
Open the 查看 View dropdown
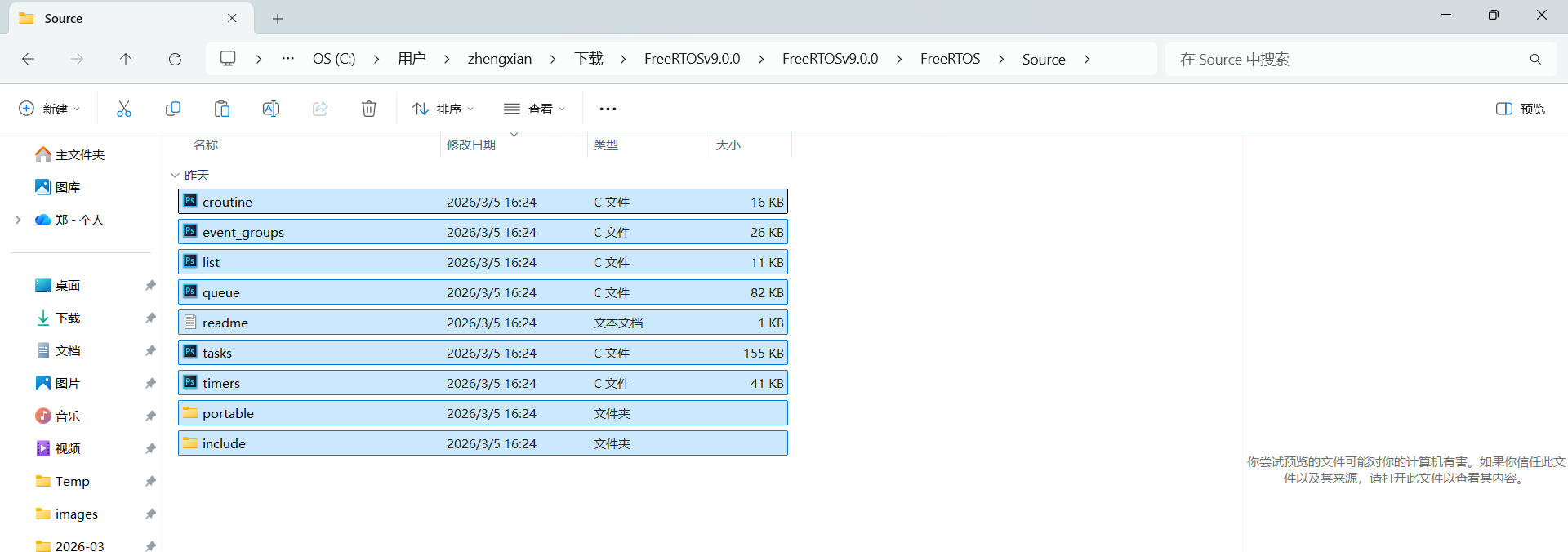tap(535, 109)
